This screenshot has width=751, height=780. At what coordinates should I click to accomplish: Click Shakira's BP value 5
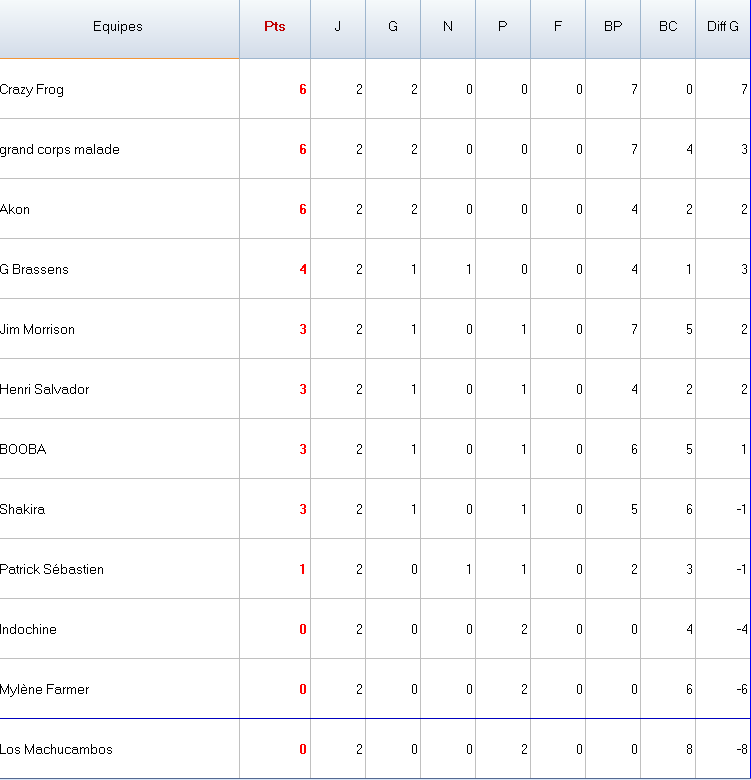[x=634, y=509]
